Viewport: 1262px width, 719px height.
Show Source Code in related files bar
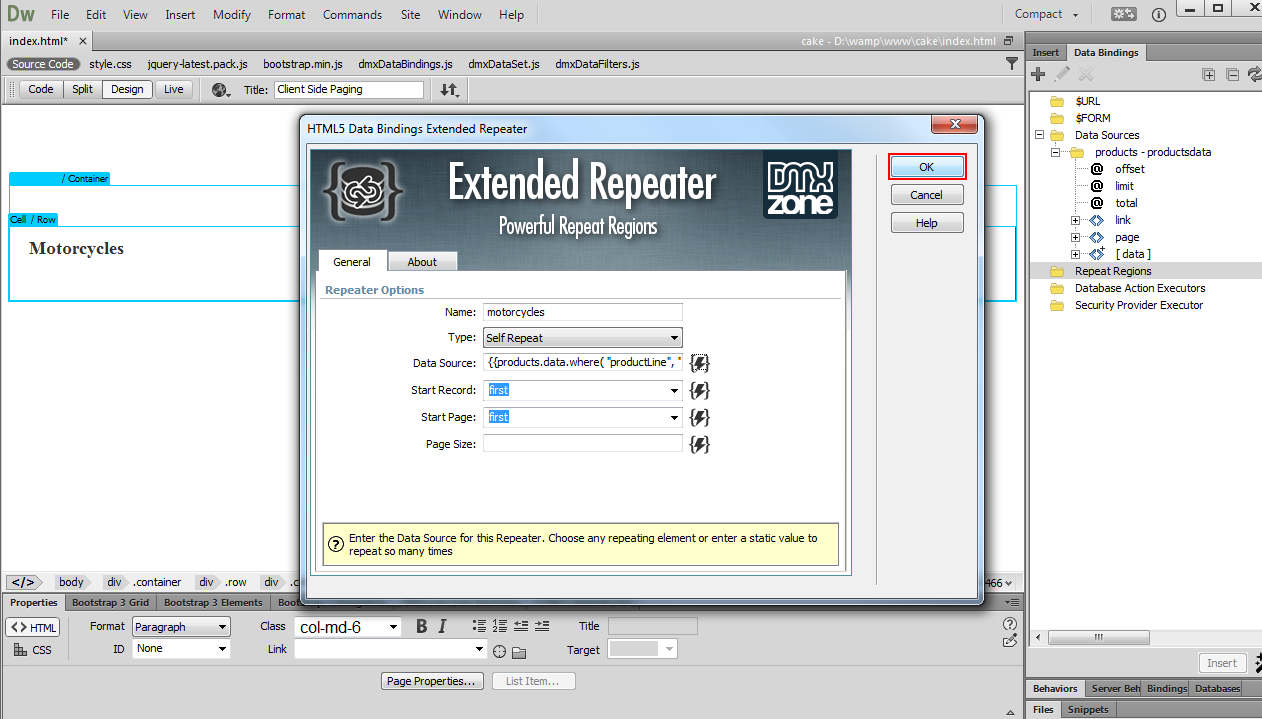click(x=43, y=64)
